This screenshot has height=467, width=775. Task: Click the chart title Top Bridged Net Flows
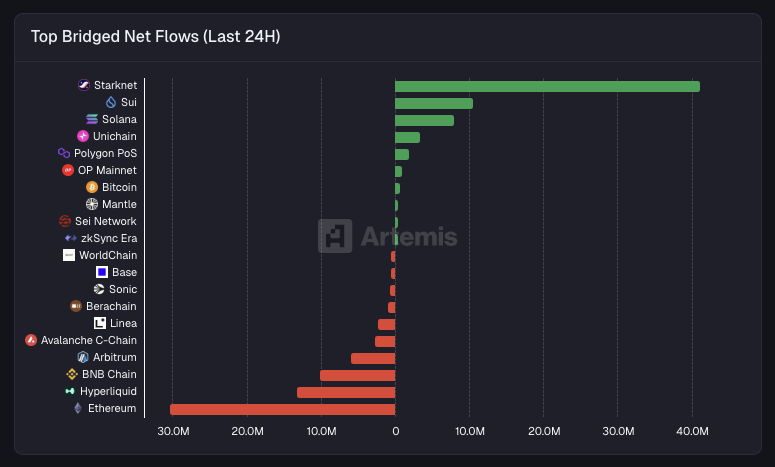pyautogui.click(x=155, y=37)
